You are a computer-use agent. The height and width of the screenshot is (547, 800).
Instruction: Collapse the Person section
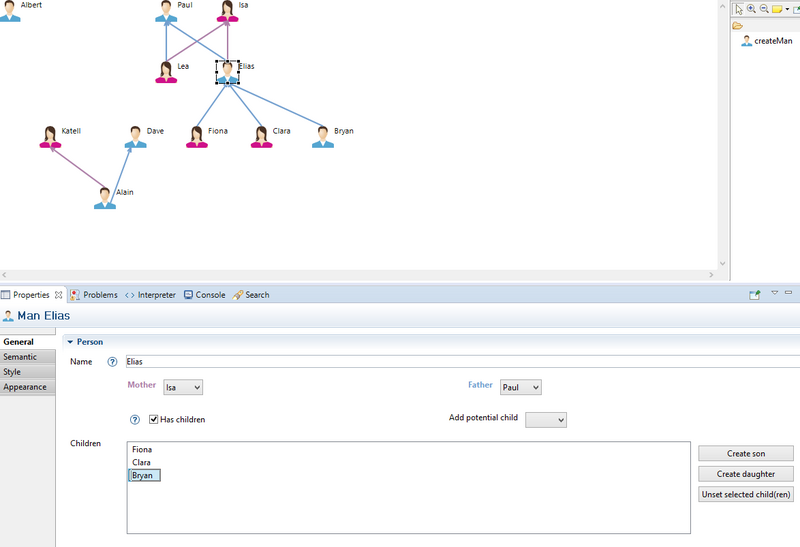70,342
